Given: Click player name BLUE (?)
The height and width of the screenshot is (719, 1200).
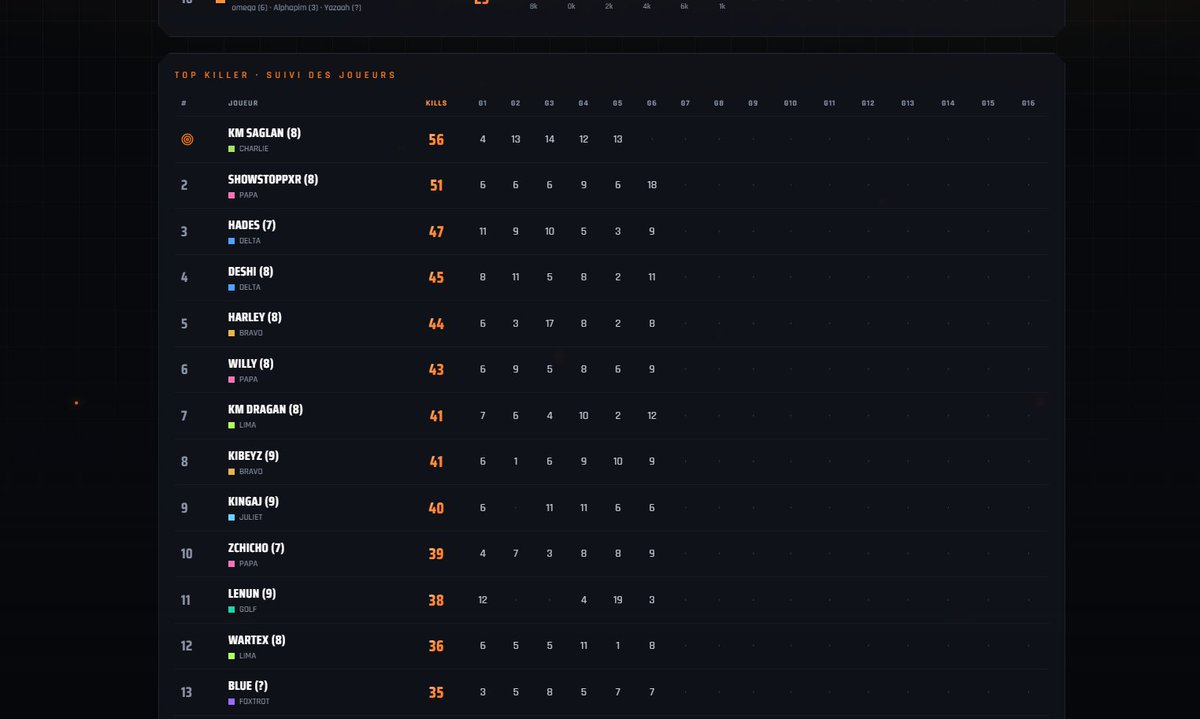Looking at the screenshot, I should 248,686.
